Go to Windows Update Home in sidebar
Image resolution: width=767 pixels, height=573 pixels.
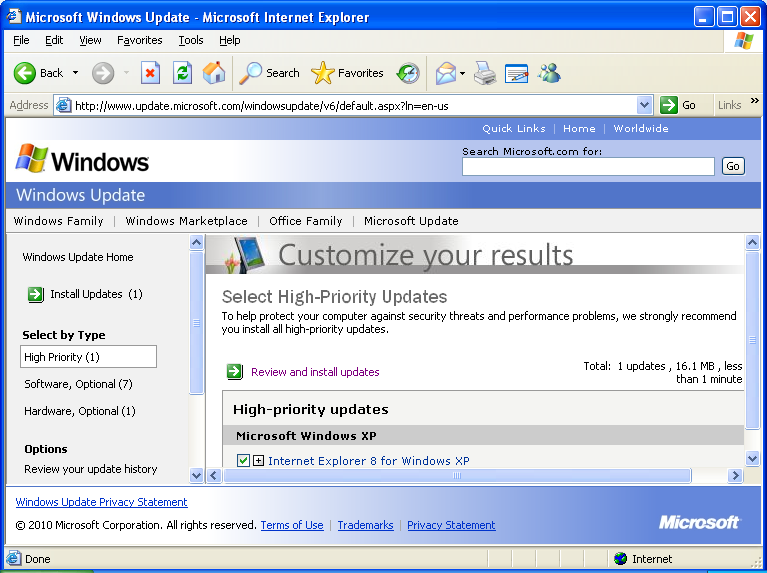[x=78, y=257]
